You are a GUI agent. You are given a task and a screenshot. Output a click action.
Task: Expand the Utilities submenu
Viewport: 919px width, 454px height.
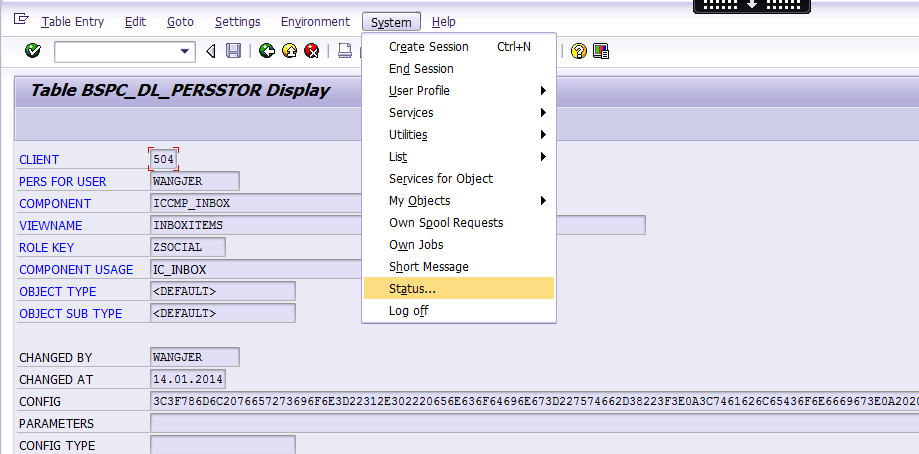pos(458,135)
